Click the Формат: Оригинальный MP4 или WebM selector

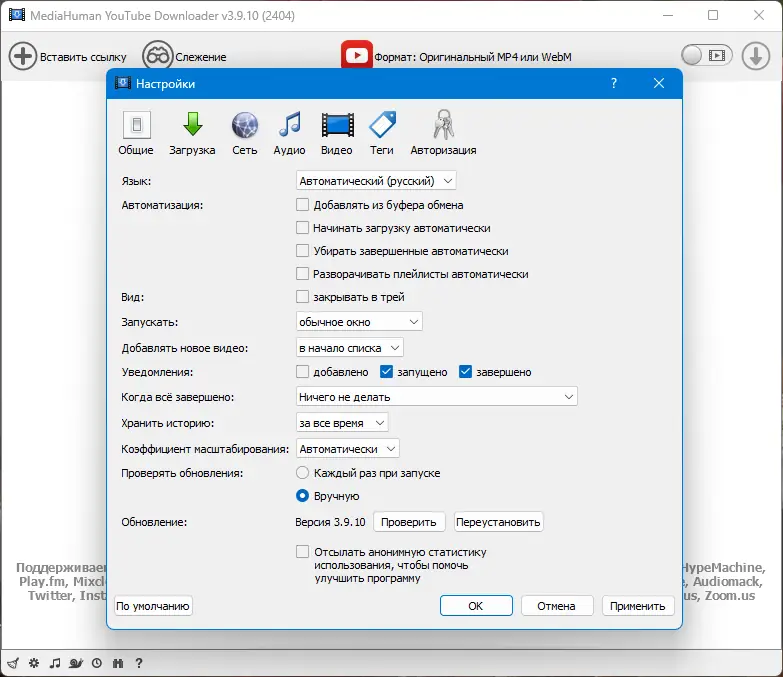click(456, 56)
